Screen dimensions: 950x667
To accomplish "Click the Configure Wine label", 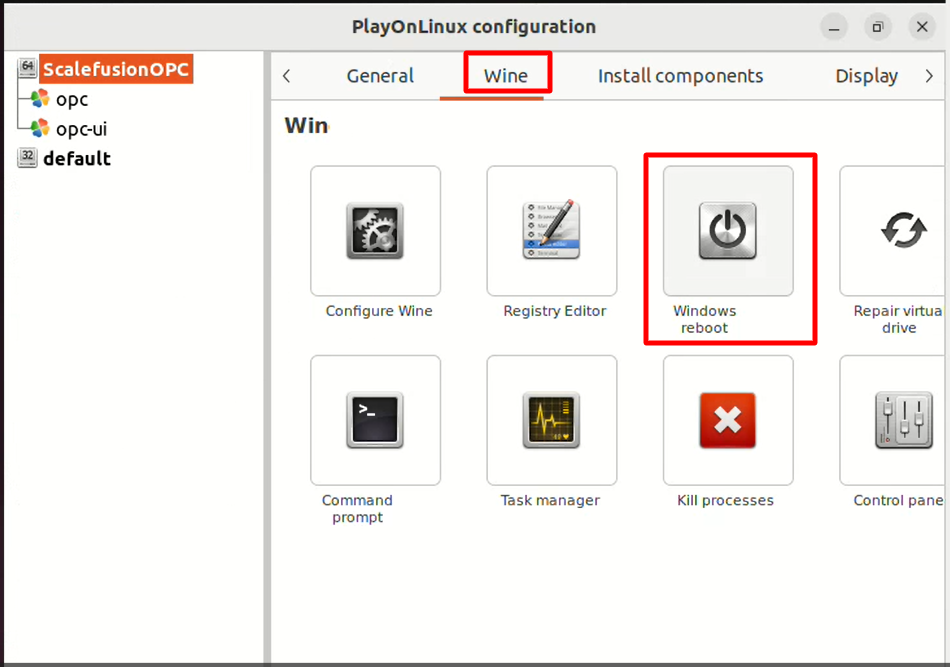I will [x=379, y=311].
